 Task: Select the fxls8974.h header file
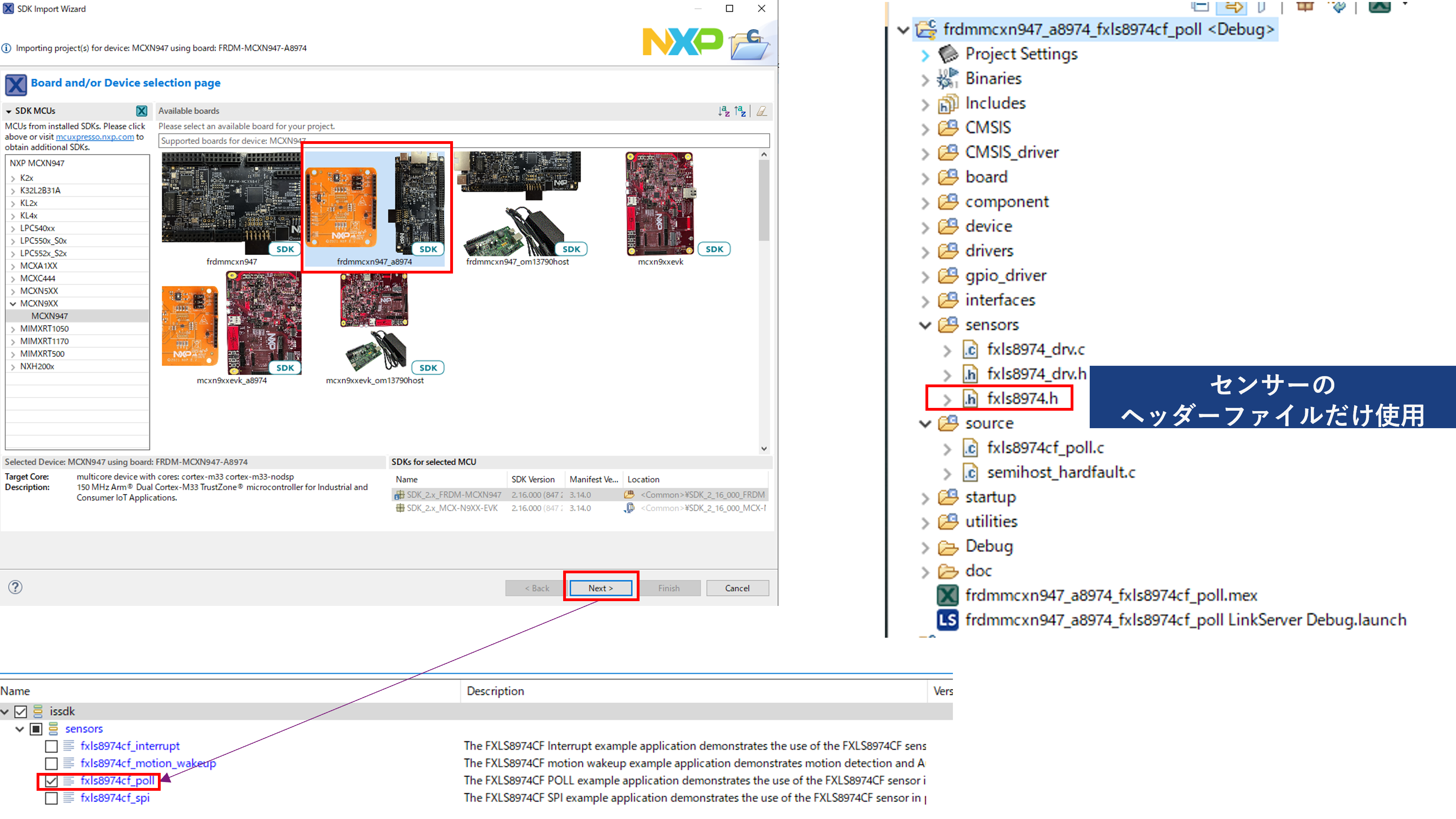pyautogui.click(x=1022, y=398)
